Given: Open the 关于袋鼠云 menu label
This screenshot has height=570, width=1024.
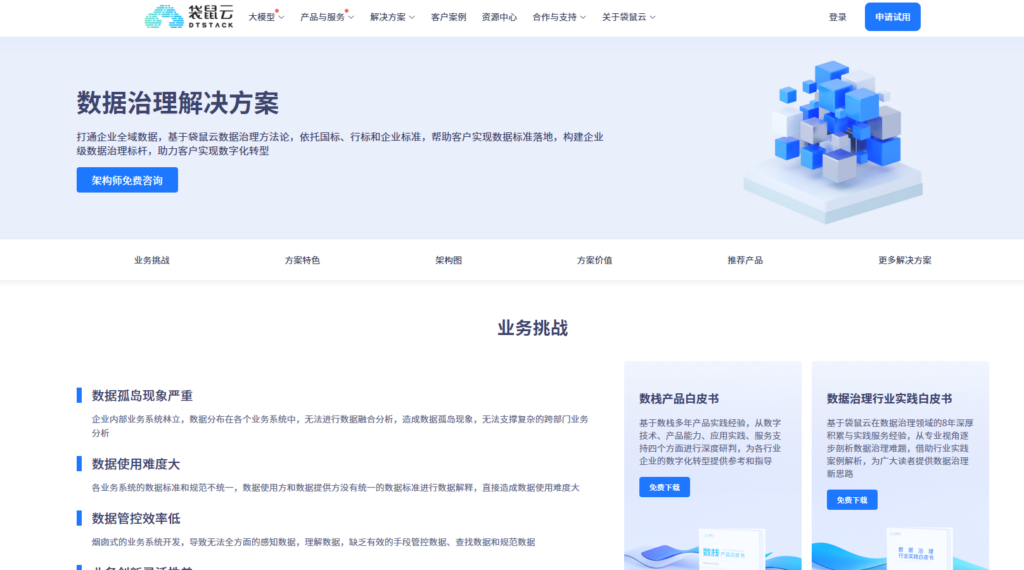Looking at the screenshot, I should coord(624,17).
